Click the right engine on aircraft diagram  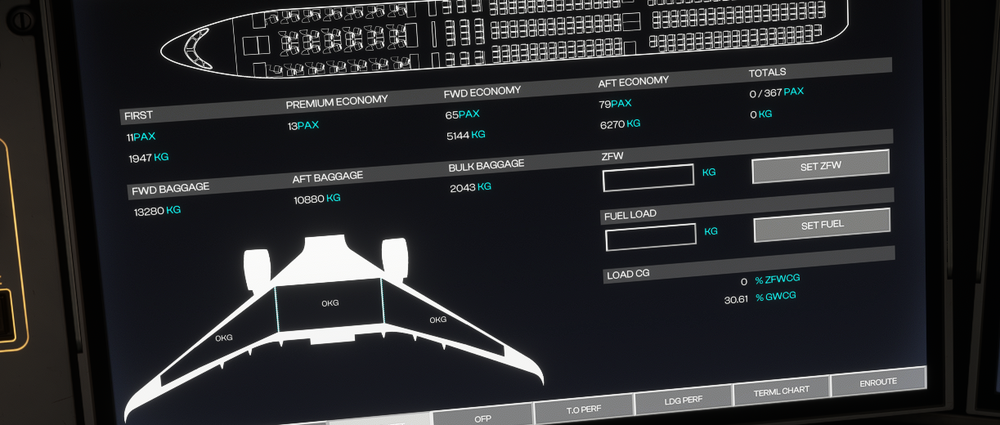point(394,254)
